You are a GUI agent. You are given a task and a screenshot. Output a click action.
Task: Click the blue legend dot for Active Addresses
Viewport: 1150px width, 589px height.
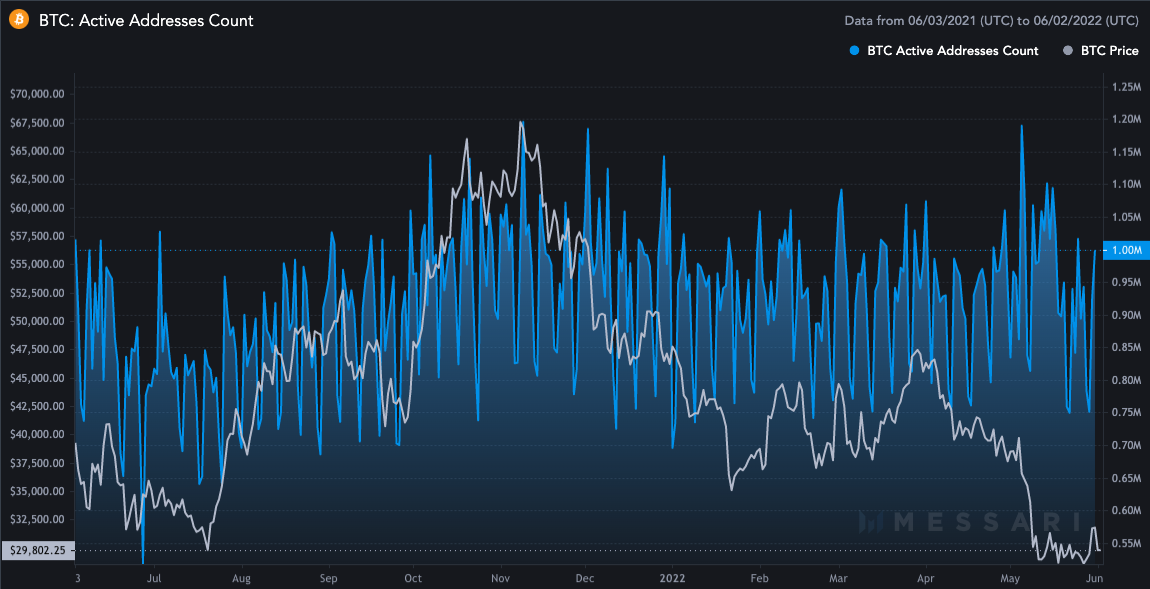coord(854,51)
